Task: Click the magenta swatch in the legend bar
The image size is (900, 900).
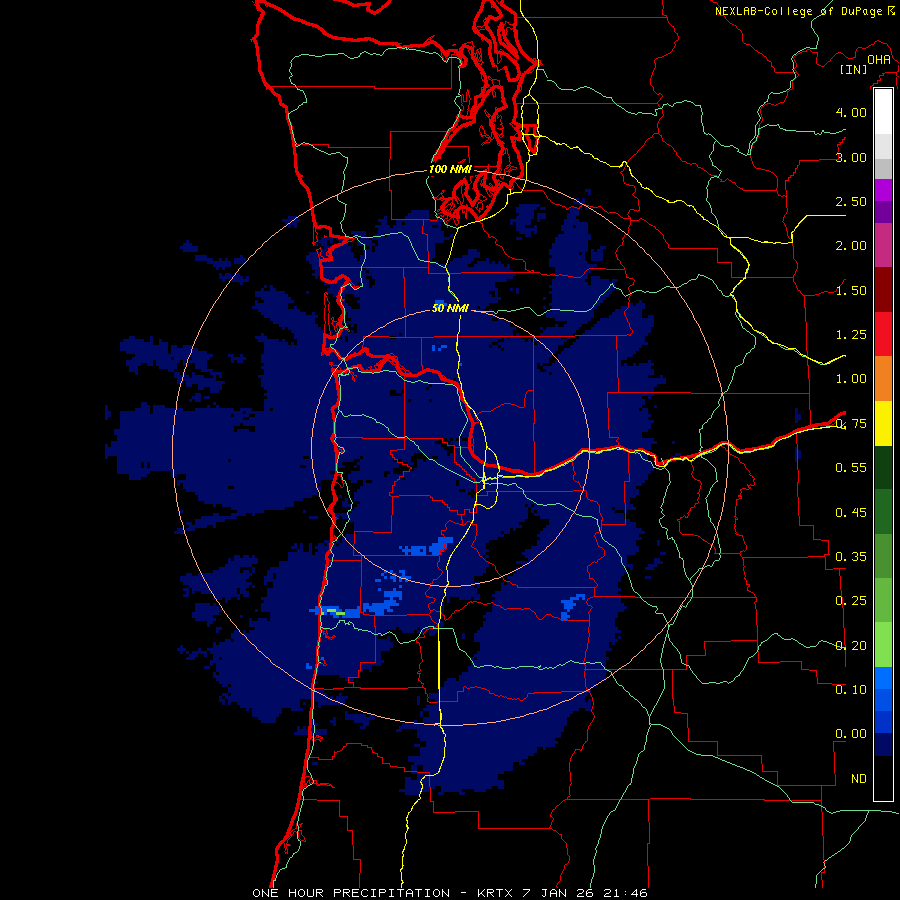Action: (x=883, y=189)
